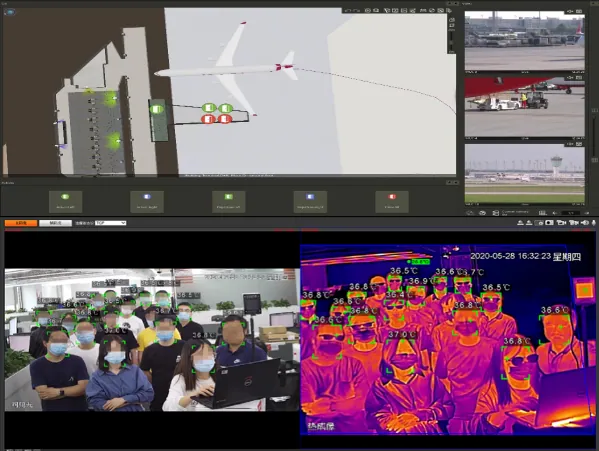
Task: Click the red Close All action button
Action: pos(392,201)
